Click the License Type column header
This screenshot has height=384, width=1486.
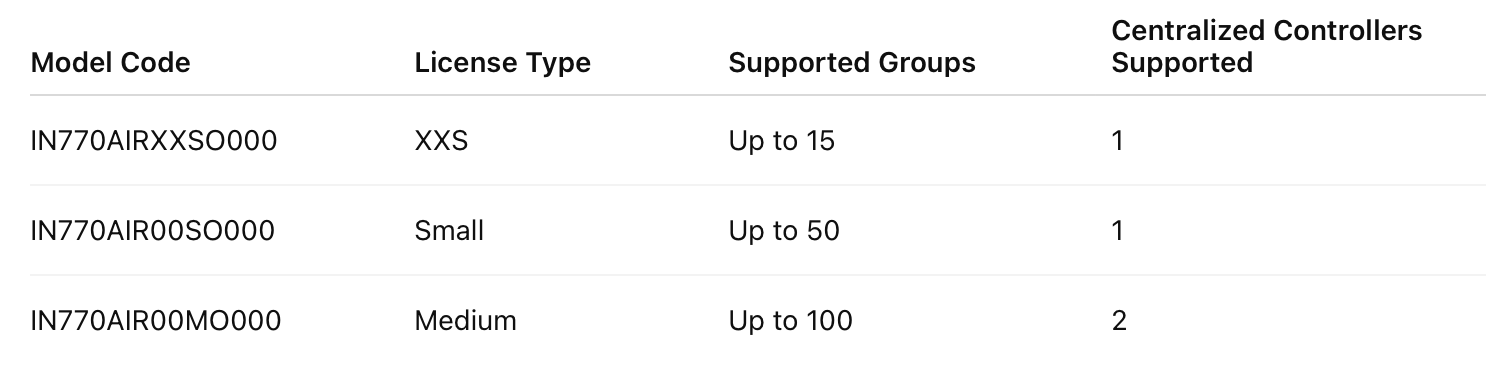click(502, 63)
